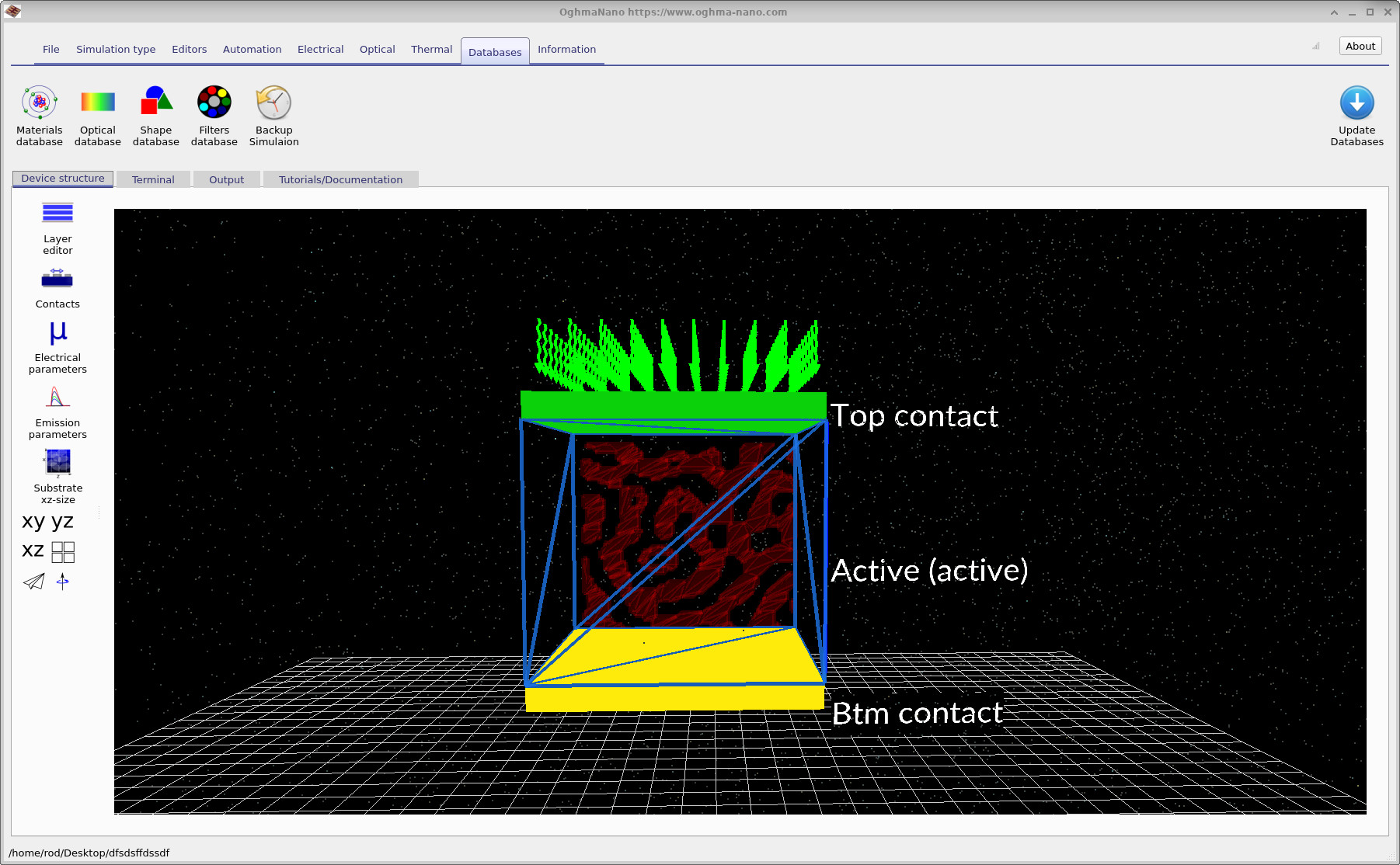The height and width of the screenshot is (865, 1400).
Task: Open the Materials database
Action: click(39, 115)
